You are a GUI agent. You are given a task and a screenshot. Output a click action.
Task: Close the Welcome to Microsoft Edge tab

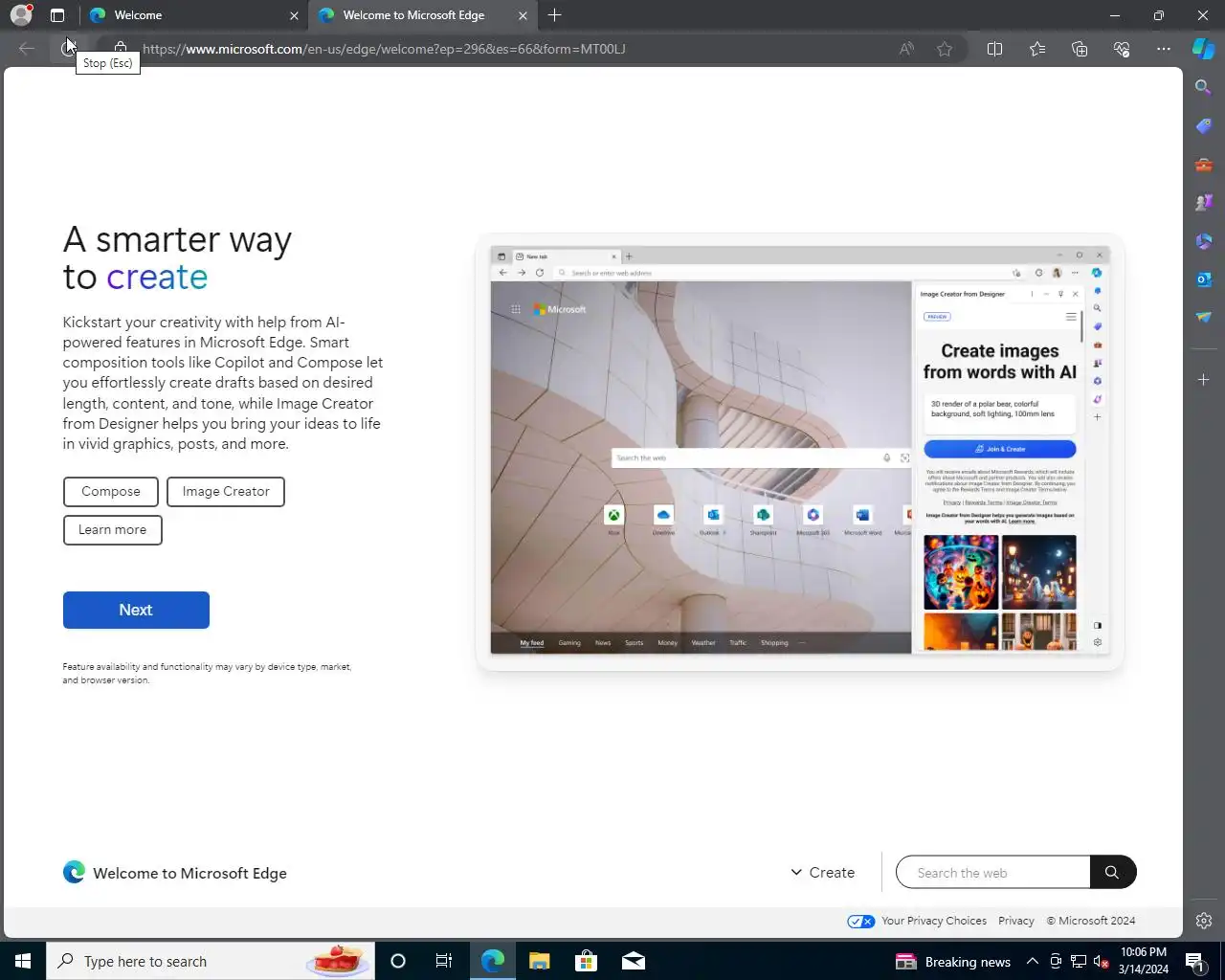click(523, 15)
